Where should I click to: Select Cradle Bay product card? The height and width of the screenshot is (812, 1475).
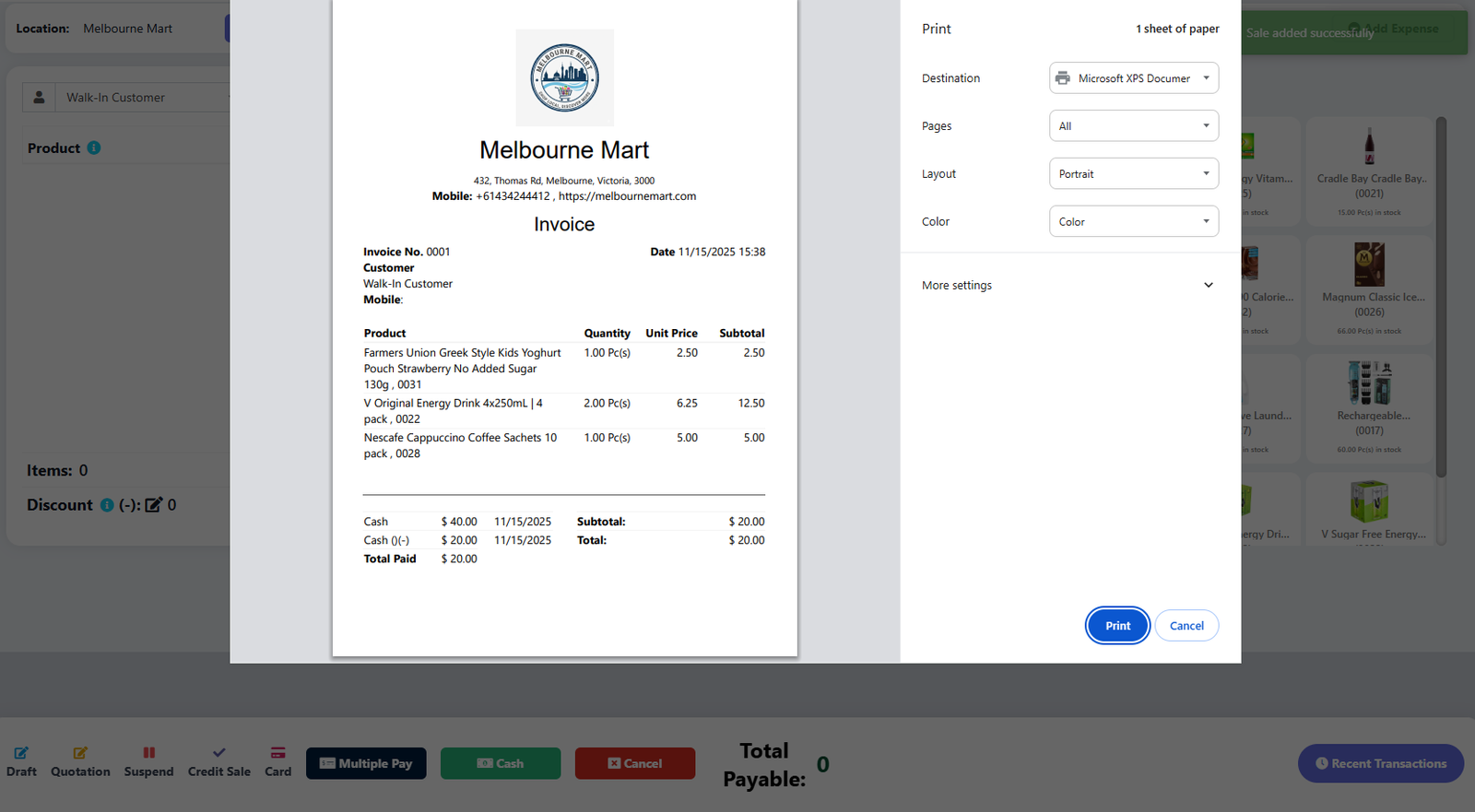point(1369,171)
